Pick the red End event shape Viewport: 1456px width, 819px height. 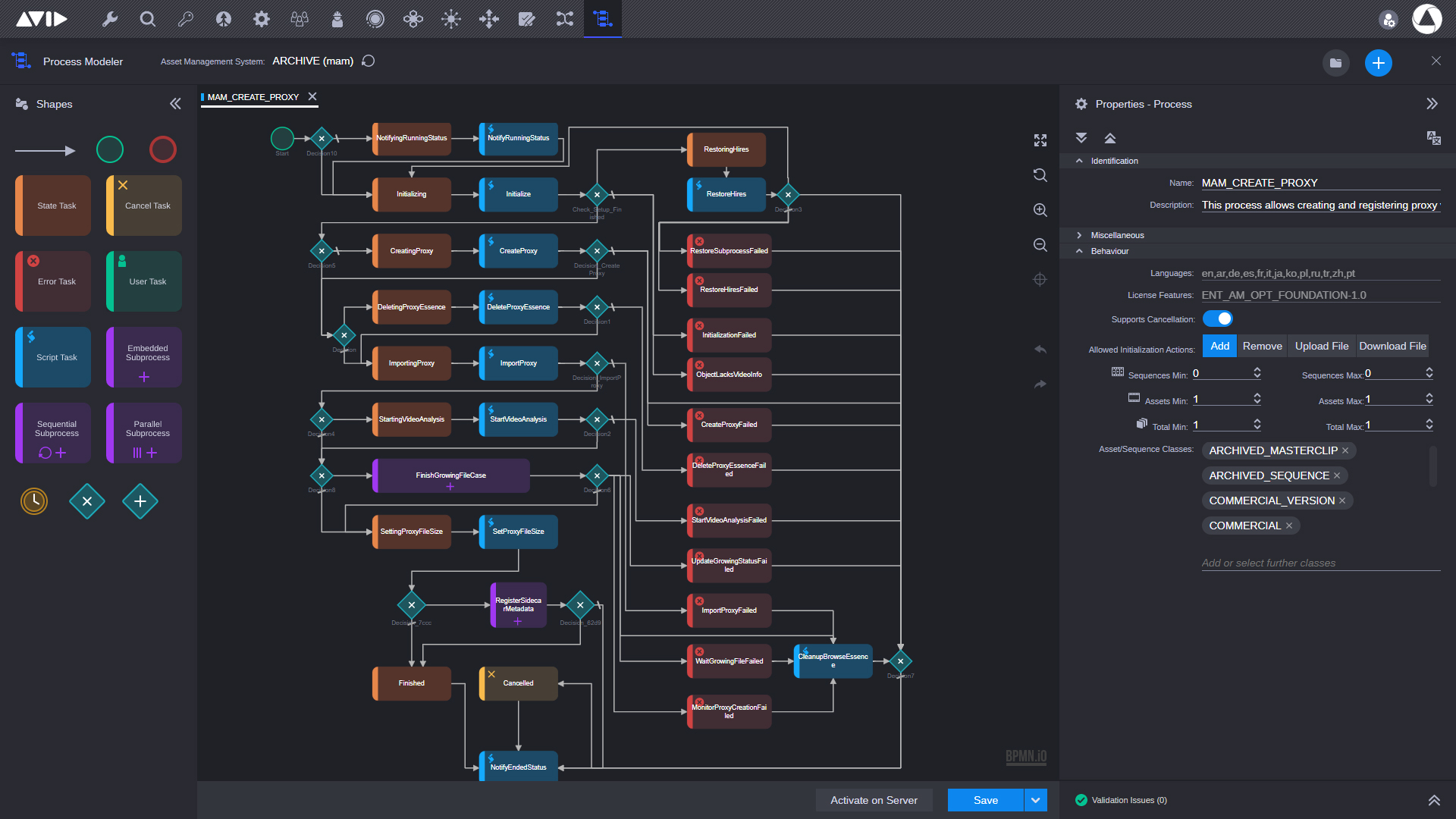click(163, 149)
